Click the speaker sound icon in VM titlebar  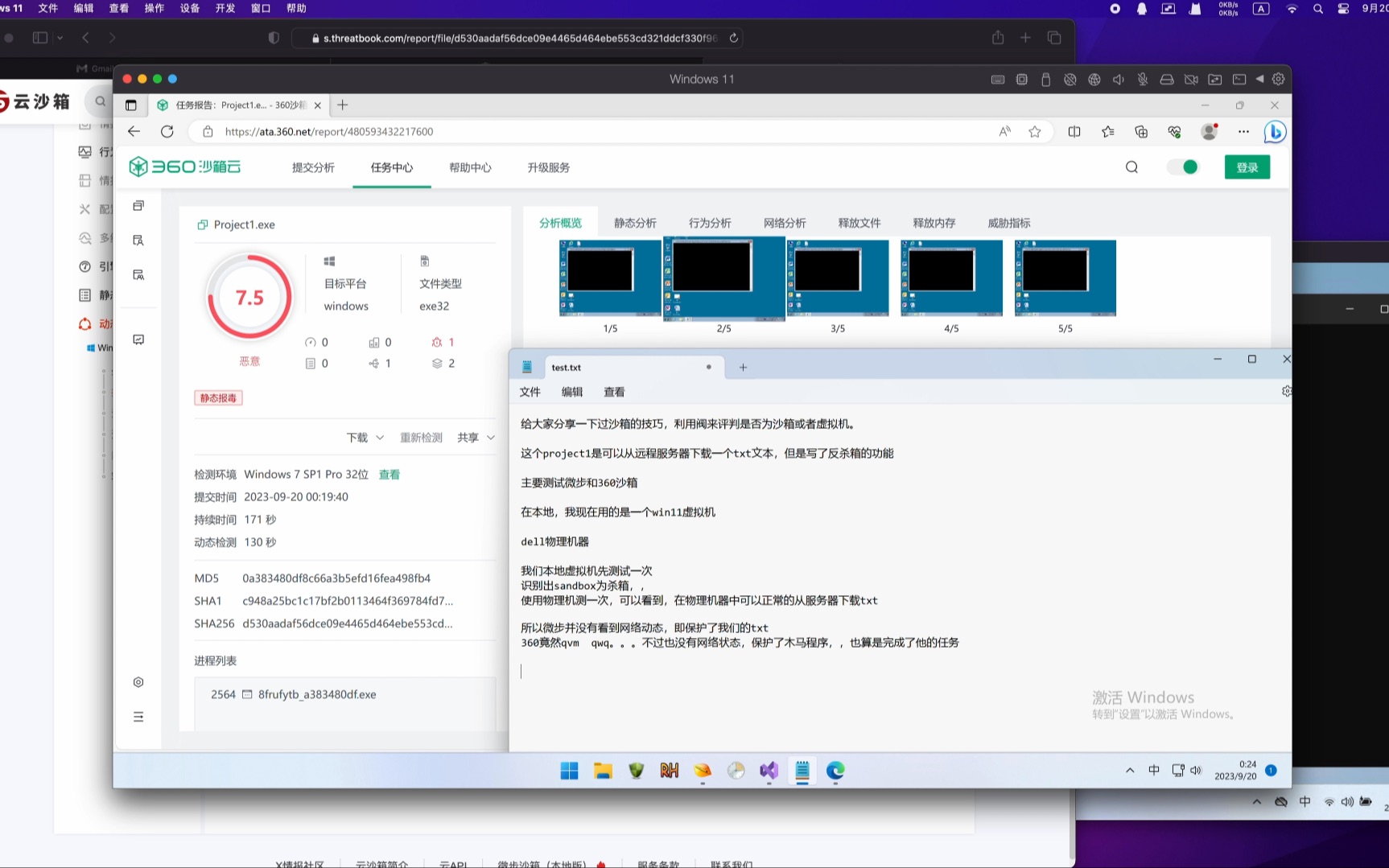coord(1119,80)
